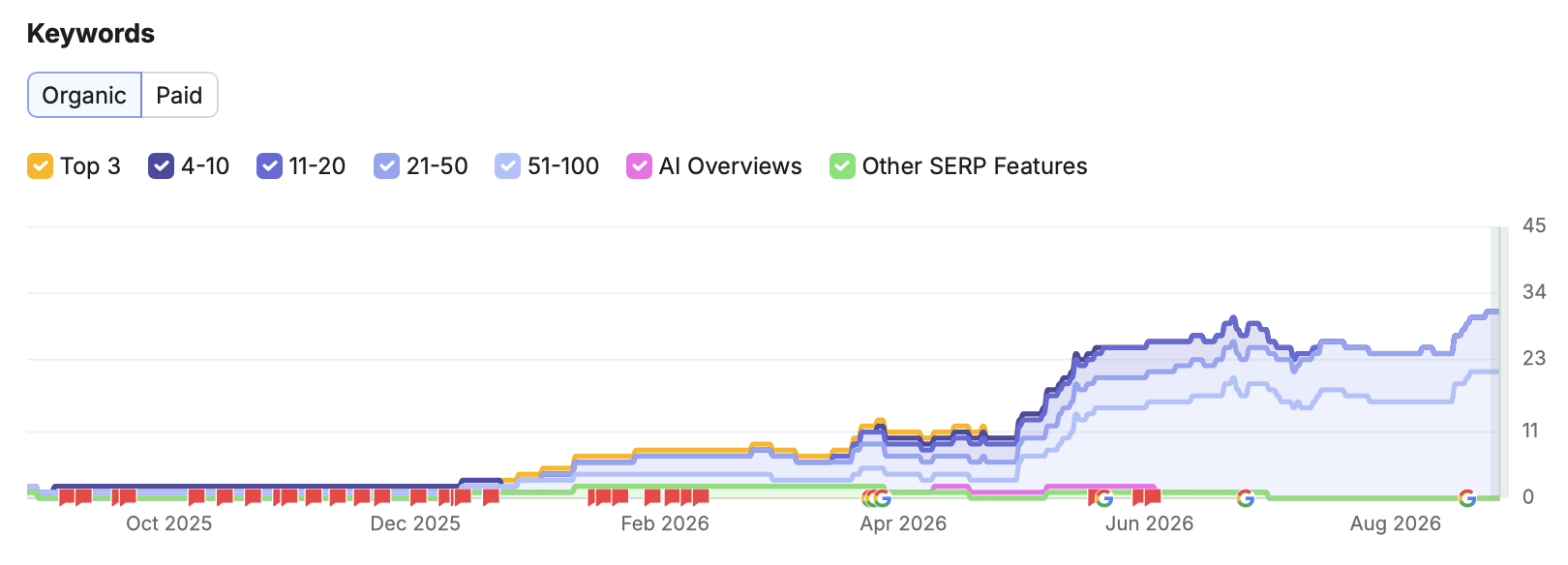Screen dimensions: 1568x565
Task: Click the Dec 2025 axis label
Action: pos(415,523)
